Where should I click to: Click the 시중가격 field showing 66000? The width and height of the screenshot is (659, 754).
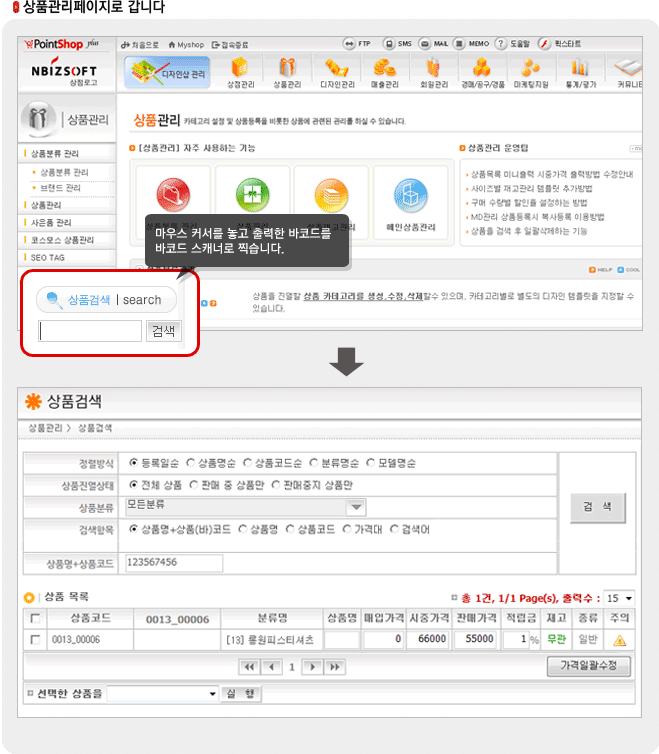pos(429,640)
